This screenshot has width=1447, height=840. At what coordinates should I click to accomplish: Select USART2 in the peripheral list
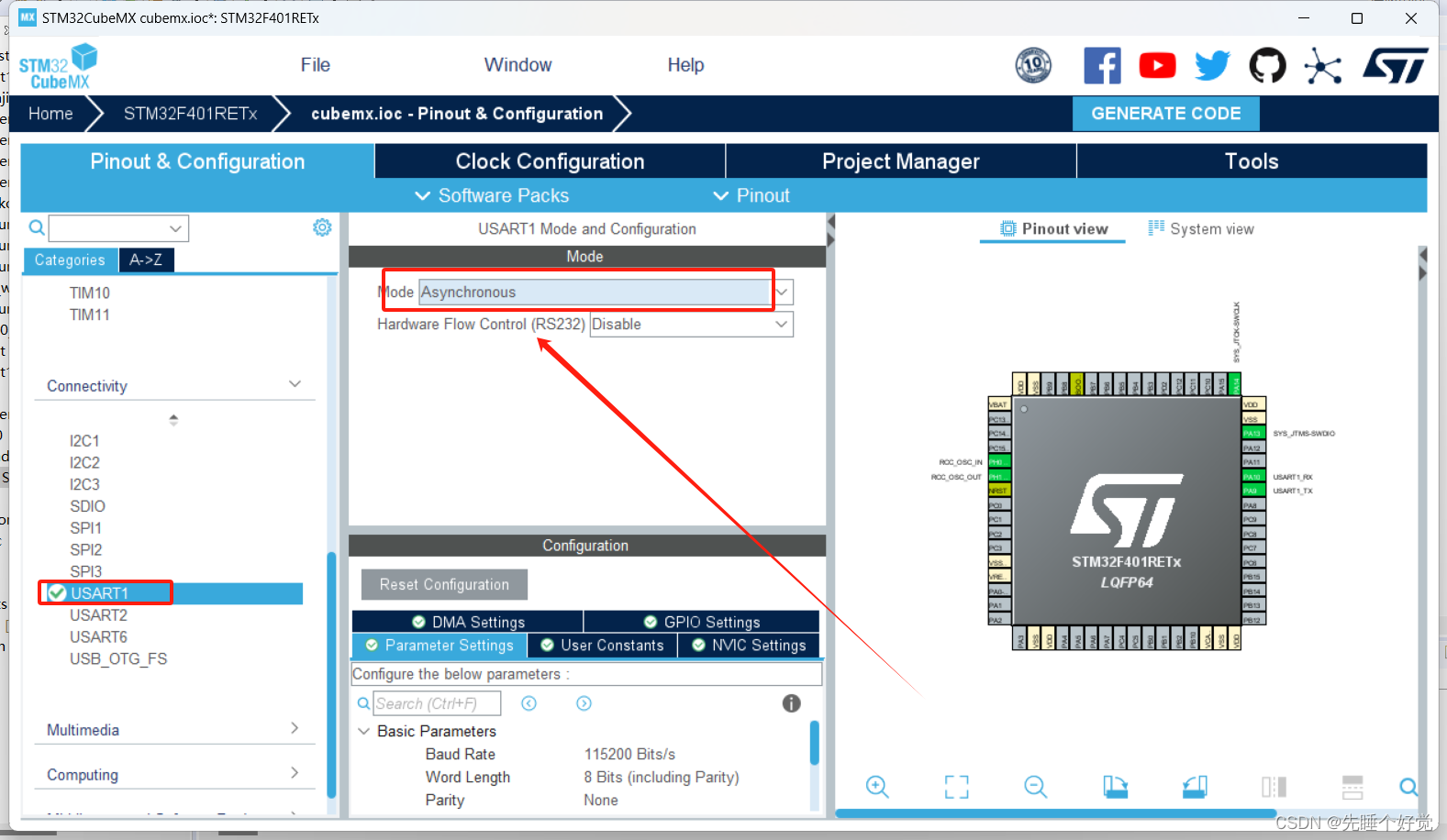coord(98,615)
